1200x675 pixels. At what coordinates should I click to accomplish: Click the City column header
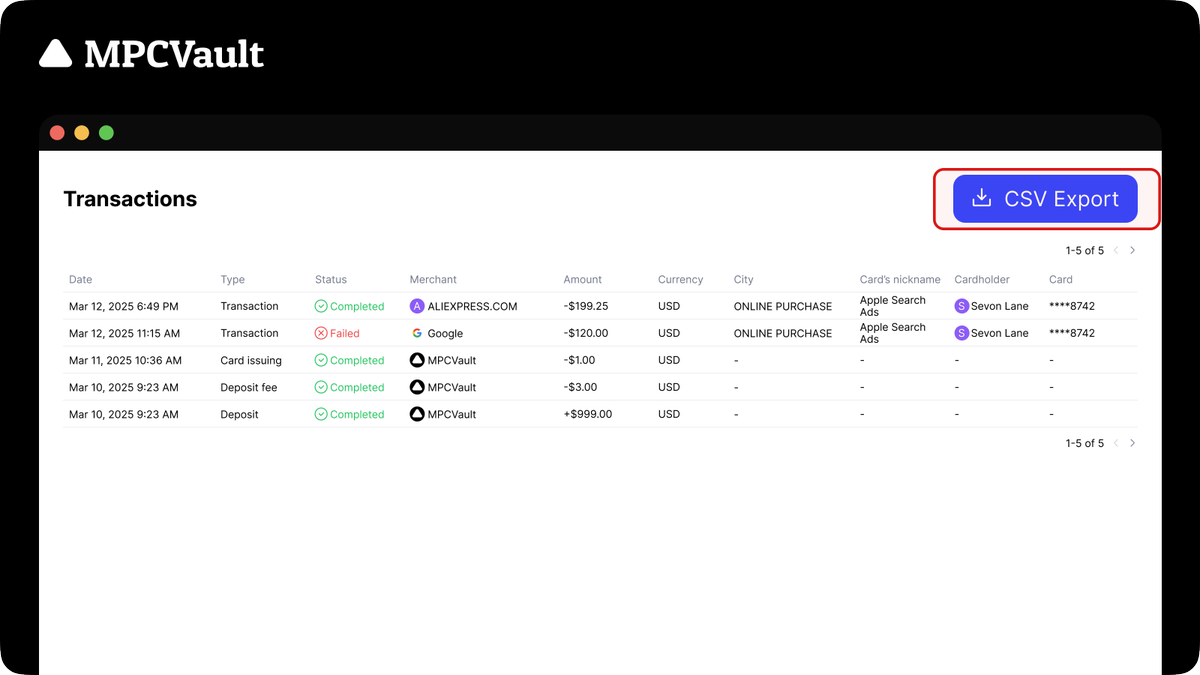tap(744, 280)
